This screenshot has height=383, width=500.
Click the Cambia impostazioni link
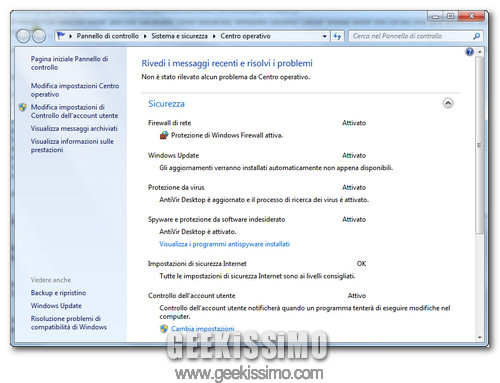click(x=203, y=329)
